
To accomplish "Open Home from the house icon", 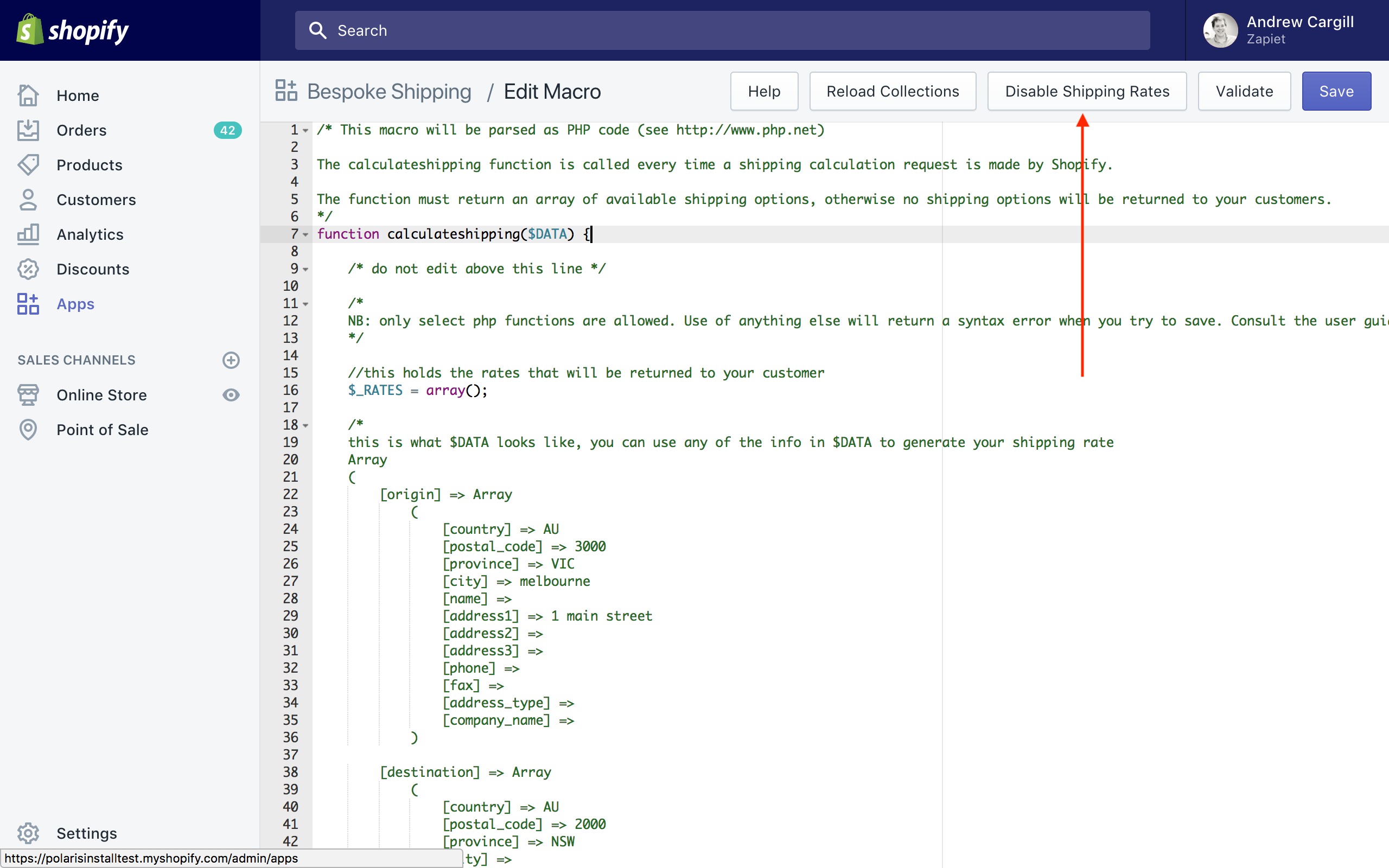I will [28, 95].
